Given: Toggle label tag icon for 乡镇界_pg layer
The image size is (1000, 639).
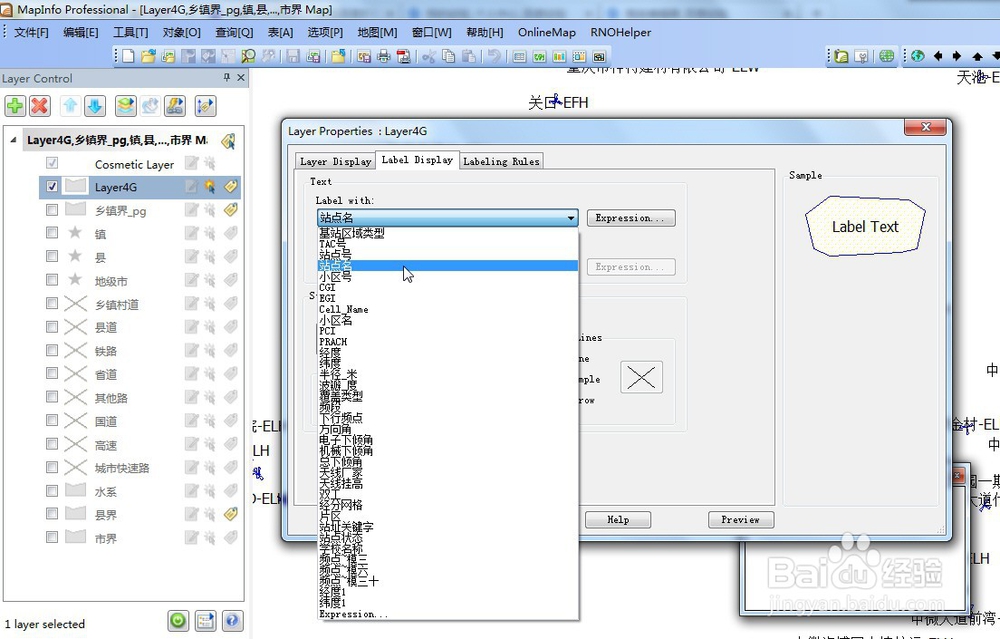Looking at the screenshot, I should coord(230,210).
